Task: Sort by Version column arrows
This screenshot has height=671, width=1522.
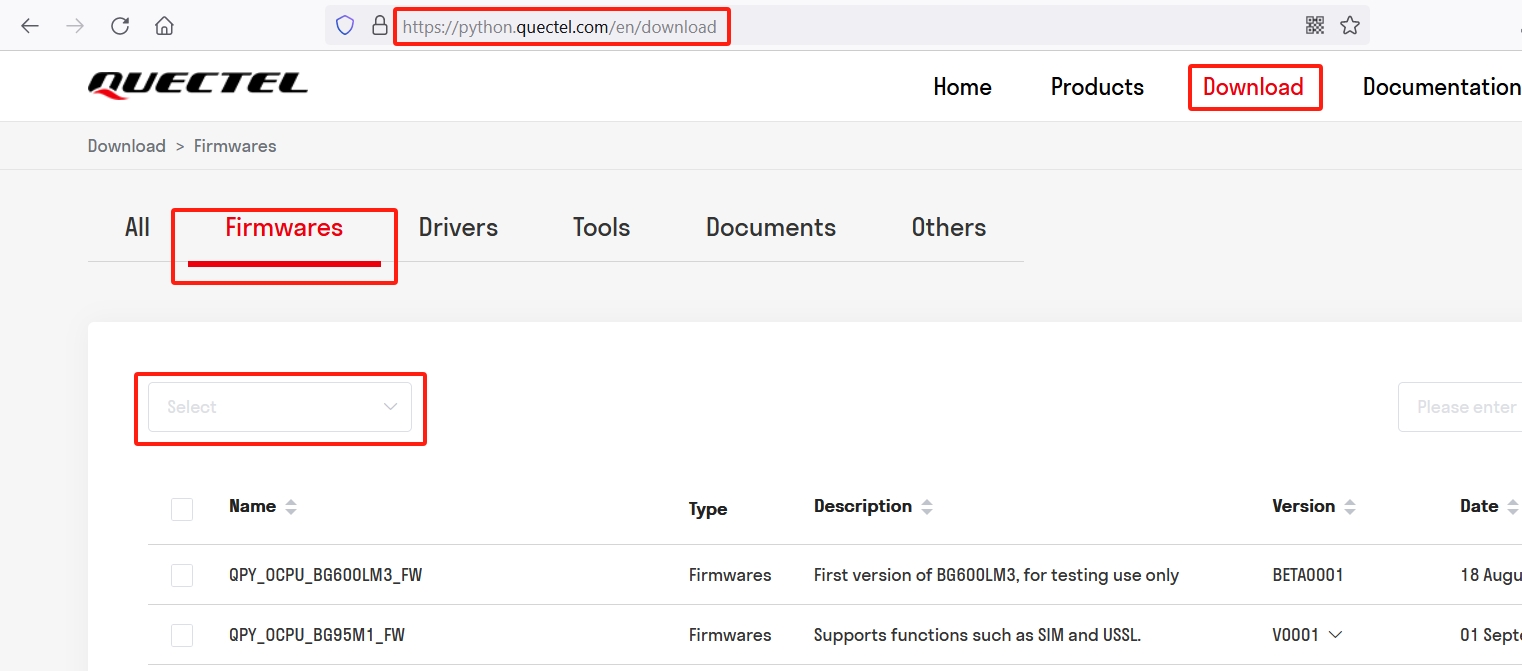Action: 1350,507
